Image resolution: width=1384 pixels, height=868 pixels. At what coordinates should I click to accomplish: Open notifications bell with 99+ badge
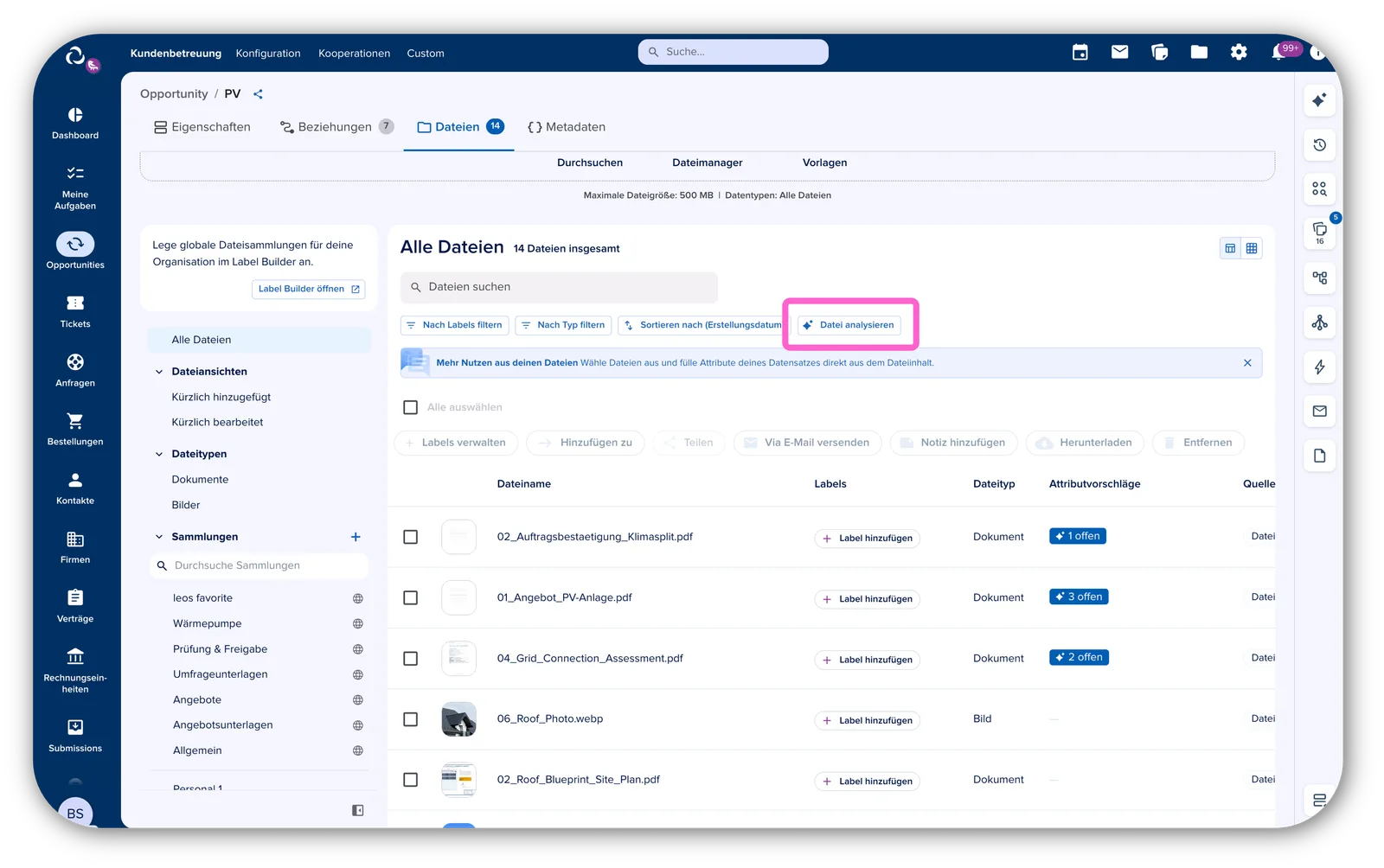1280,52
